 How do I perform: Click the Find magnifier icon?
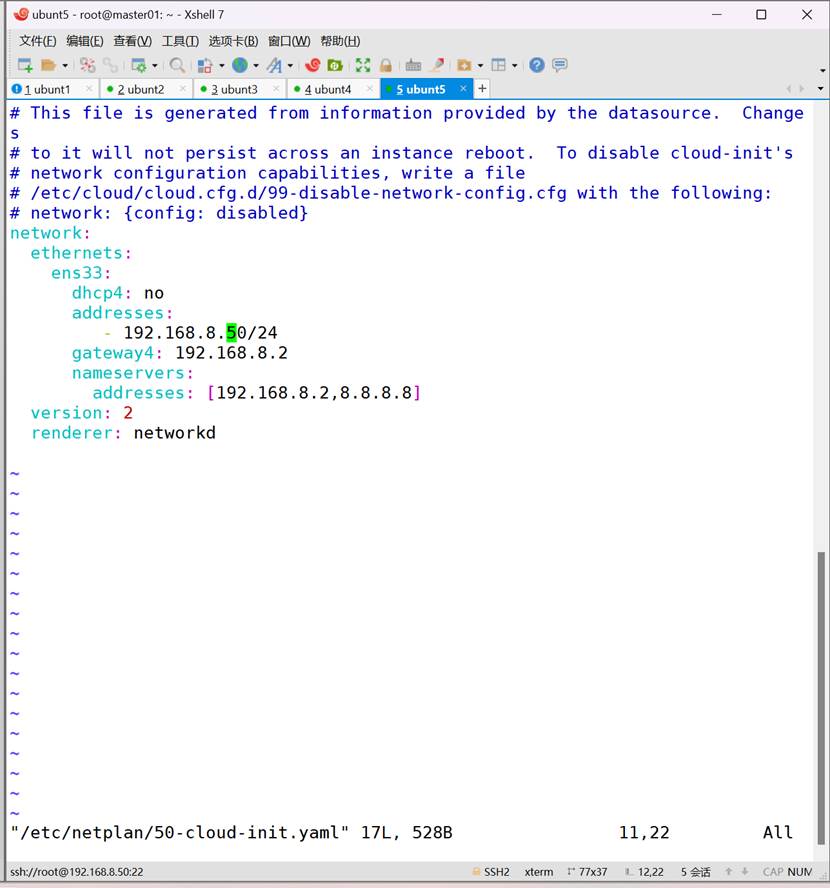[x=177, y=65]
